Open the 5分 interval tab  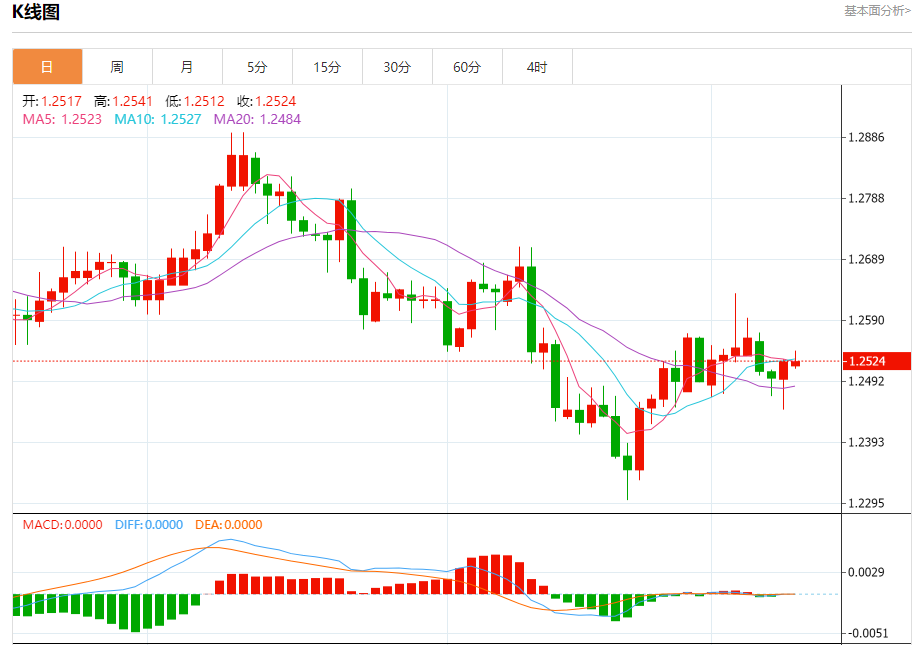pyautogui.click(x=257, y=67)
